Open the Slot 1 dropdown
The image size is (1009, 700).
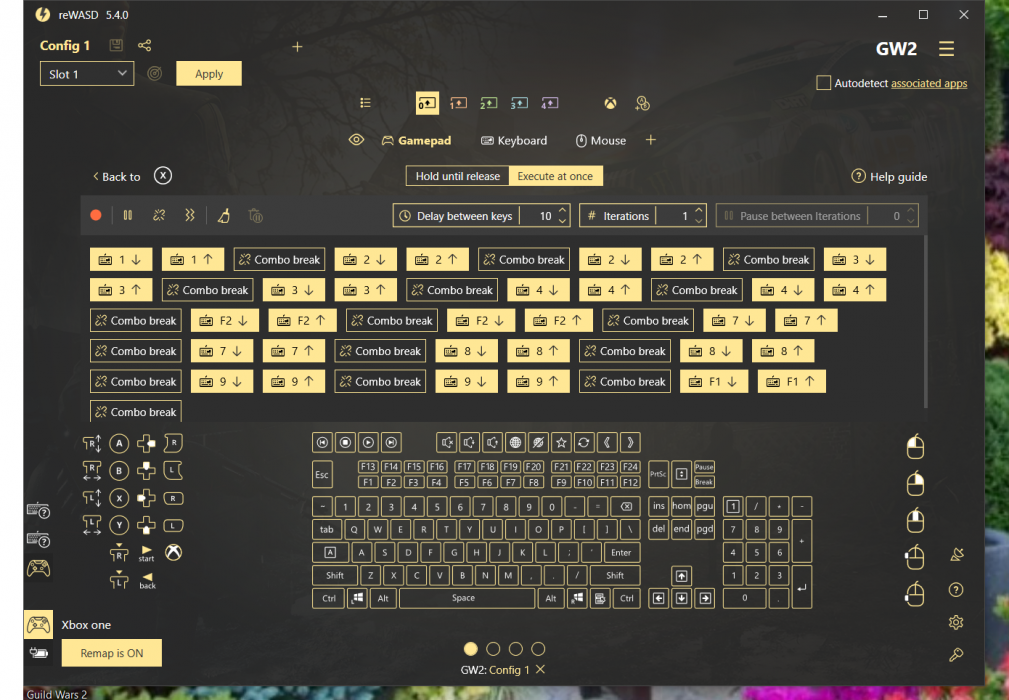pyautogui.click(x=87, y=74)
